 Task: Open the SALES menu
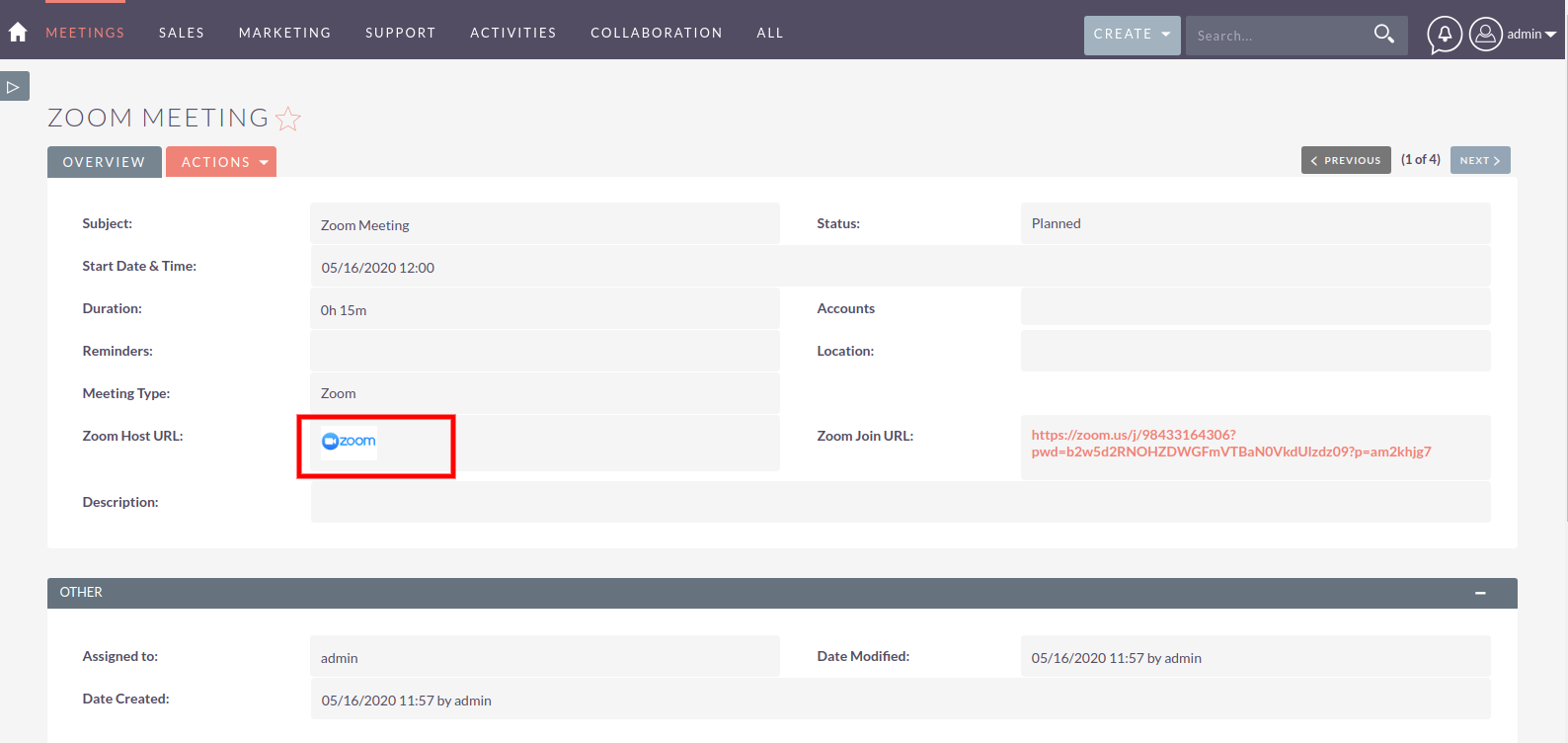182,33
